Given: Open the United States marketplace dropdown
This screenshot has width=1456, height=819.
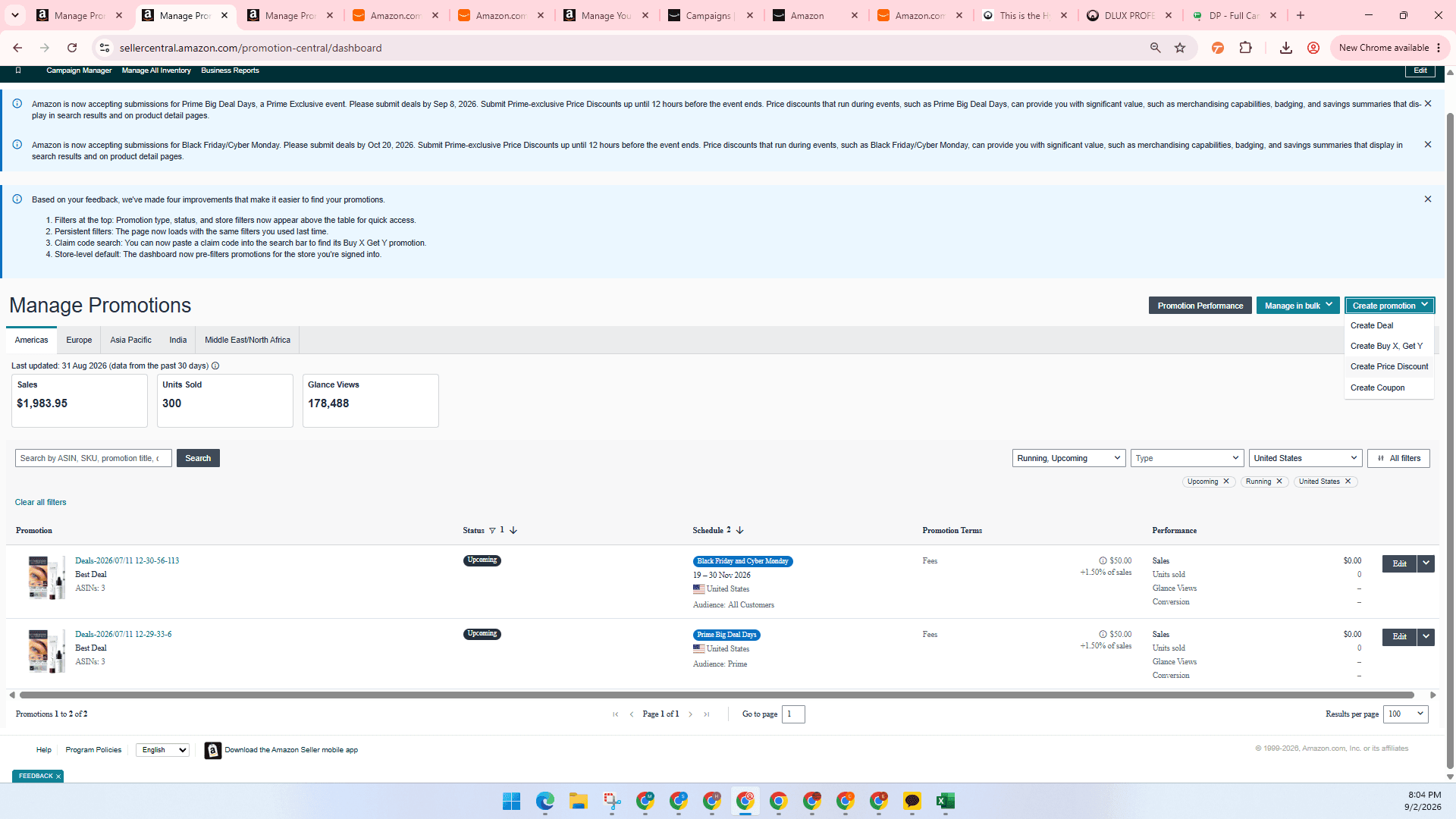Looking at the screenshot, I should click(x=1305, y=458).
